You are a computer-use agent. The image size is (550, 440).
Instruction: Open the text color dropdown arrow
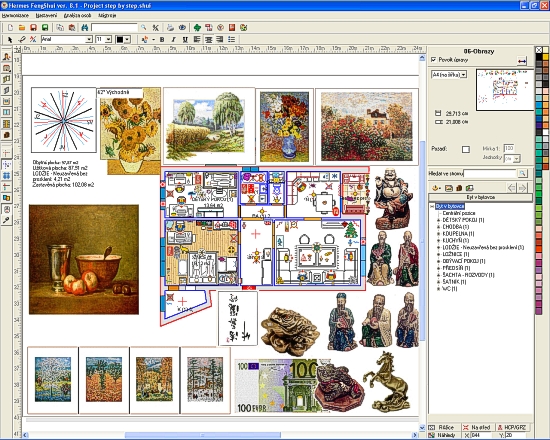click(127, 39)
